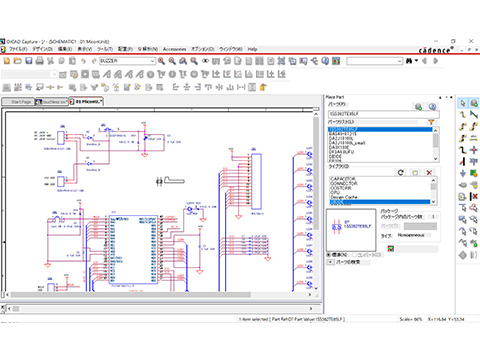Open the disabled Part combo box in Package section

pyautogui.click(x=420, y=226)
